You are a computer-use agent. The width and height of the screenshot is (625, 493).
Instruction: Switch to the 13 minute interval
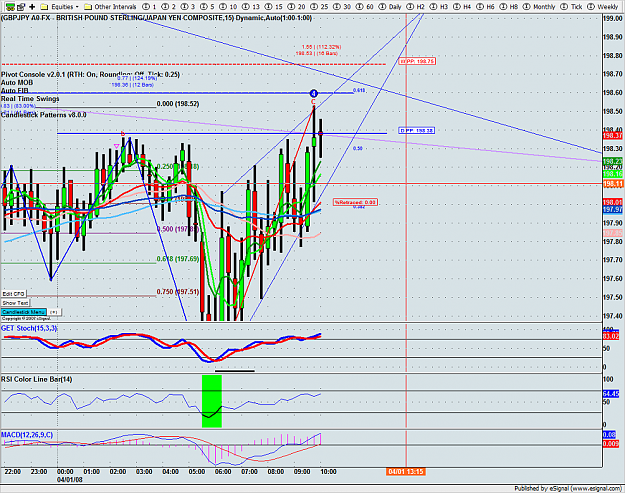tap(251, 7)
